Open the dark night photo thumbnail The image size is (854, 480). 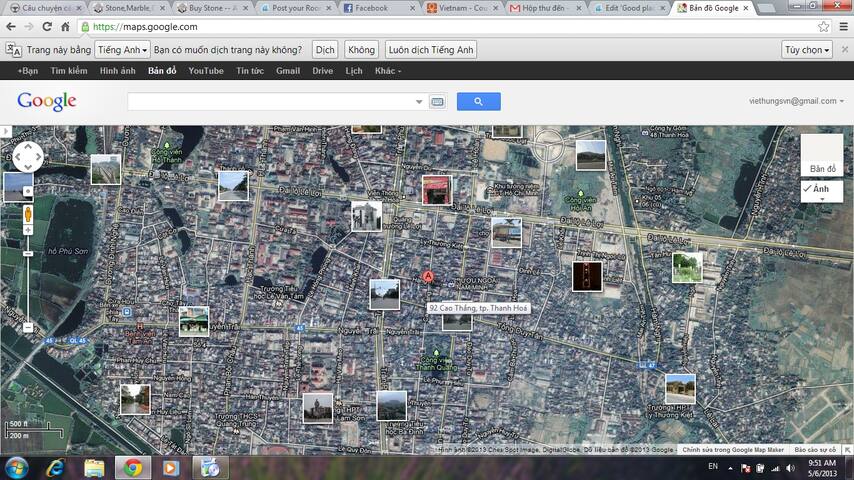[x=587, y=276]
